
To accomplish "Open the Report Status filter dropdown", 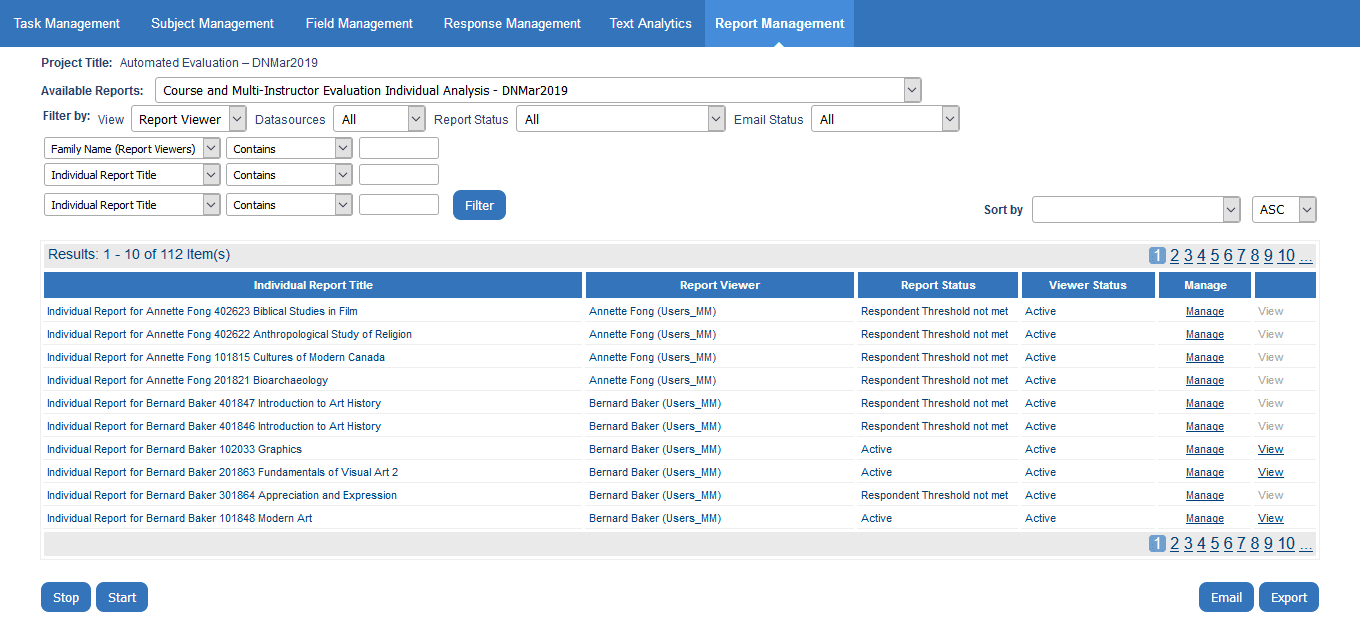I will 620,119.
